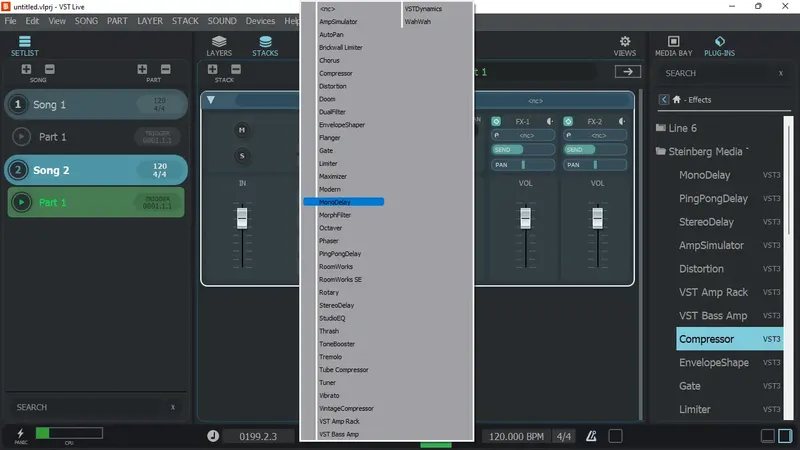800x450 pixels.
Task: Open the Edit menu
Action: (x=32, y=21)
